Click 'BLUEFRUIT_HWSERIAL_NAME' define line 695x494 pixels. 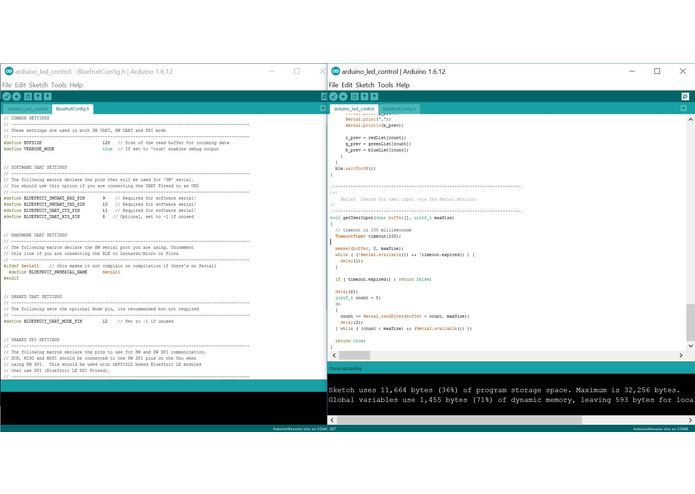click(64, 272)
